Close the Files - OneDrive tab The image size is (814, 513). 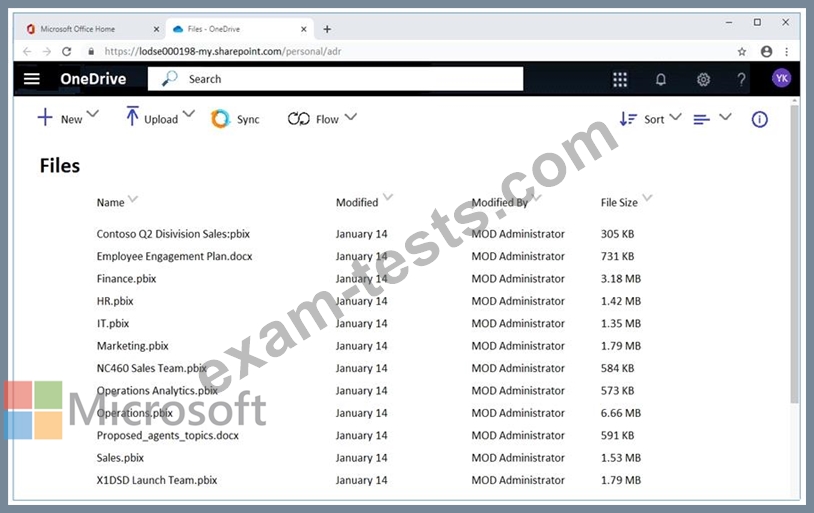click(x=304, y=29)
